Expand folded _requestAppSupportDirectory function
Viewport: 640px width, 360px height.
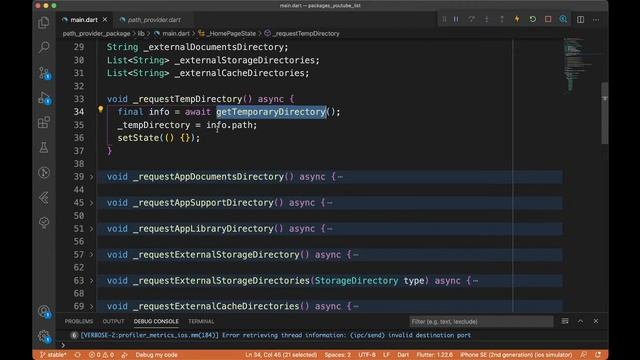point(91,203)
